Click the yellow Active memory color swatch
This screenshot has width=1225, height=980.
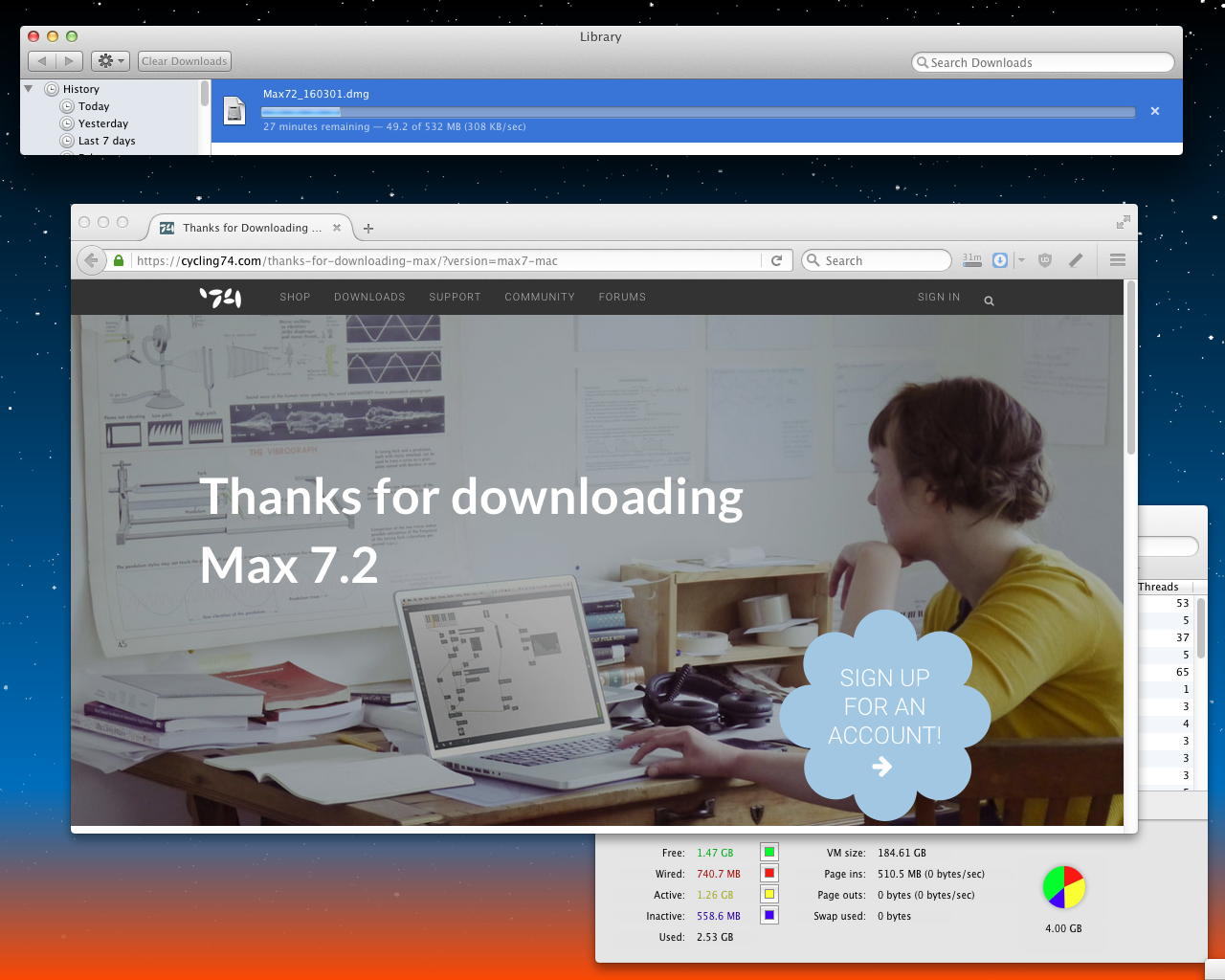[768, 894]
